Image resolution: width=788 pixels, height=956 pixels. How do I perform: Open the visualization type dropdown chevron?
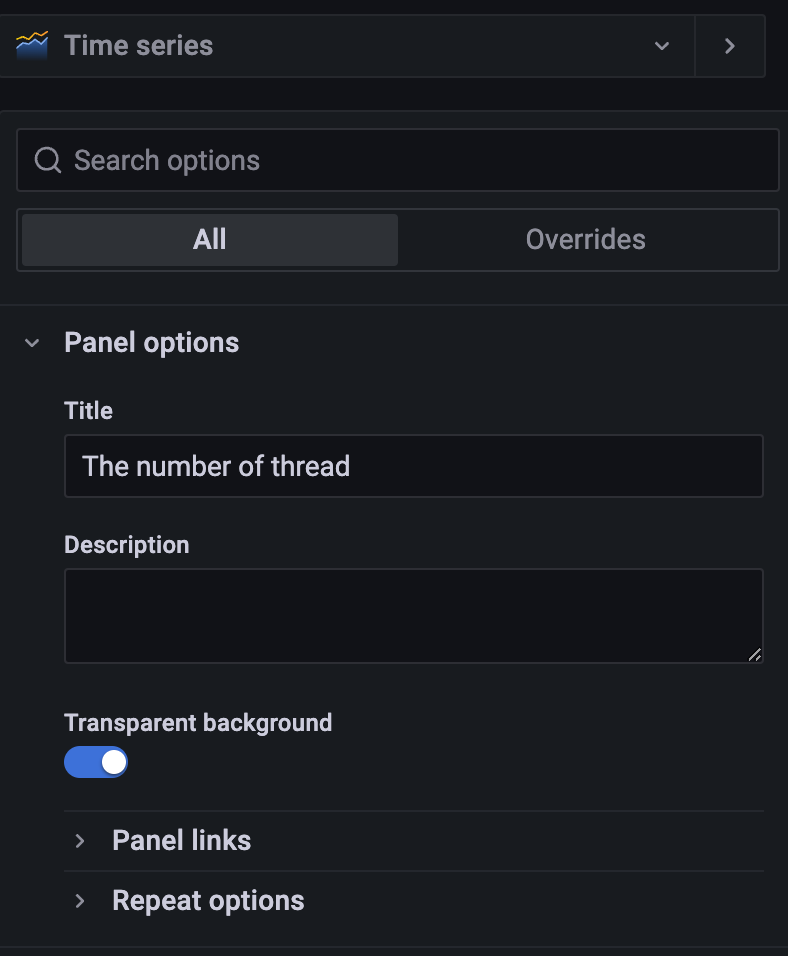point(662,46)
